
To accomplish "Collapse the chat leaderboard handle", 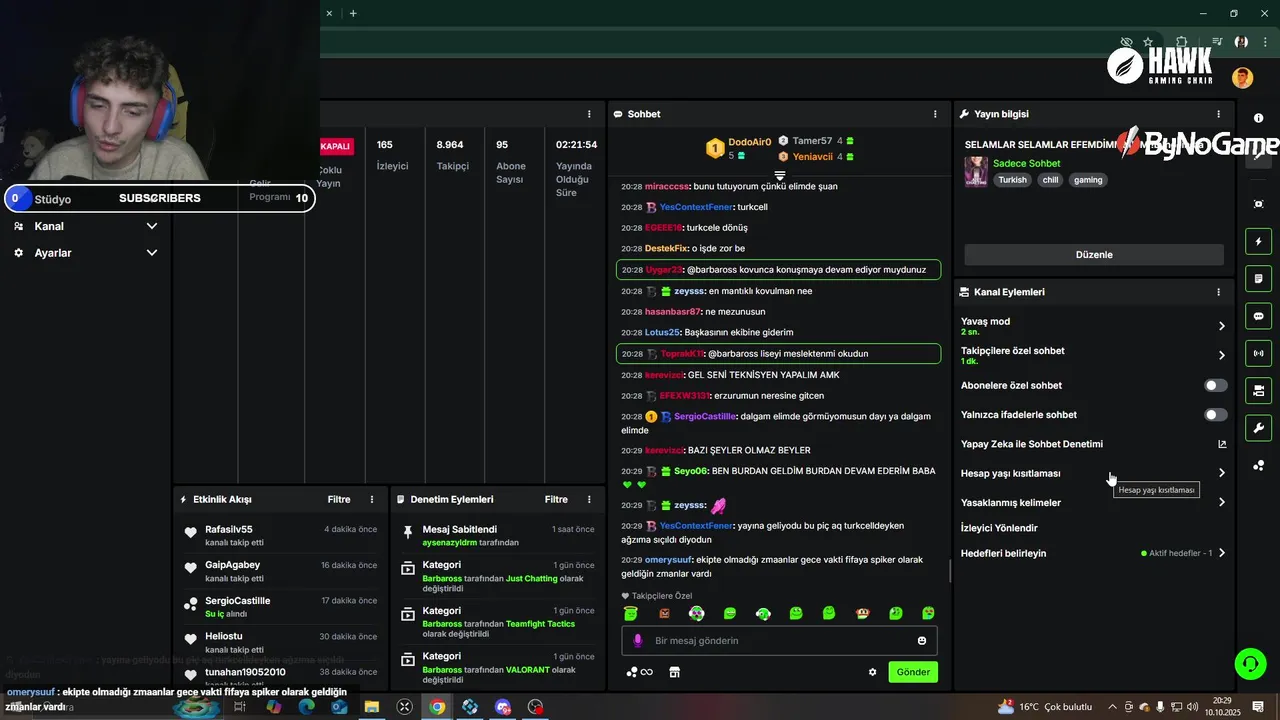I will 780,175.
